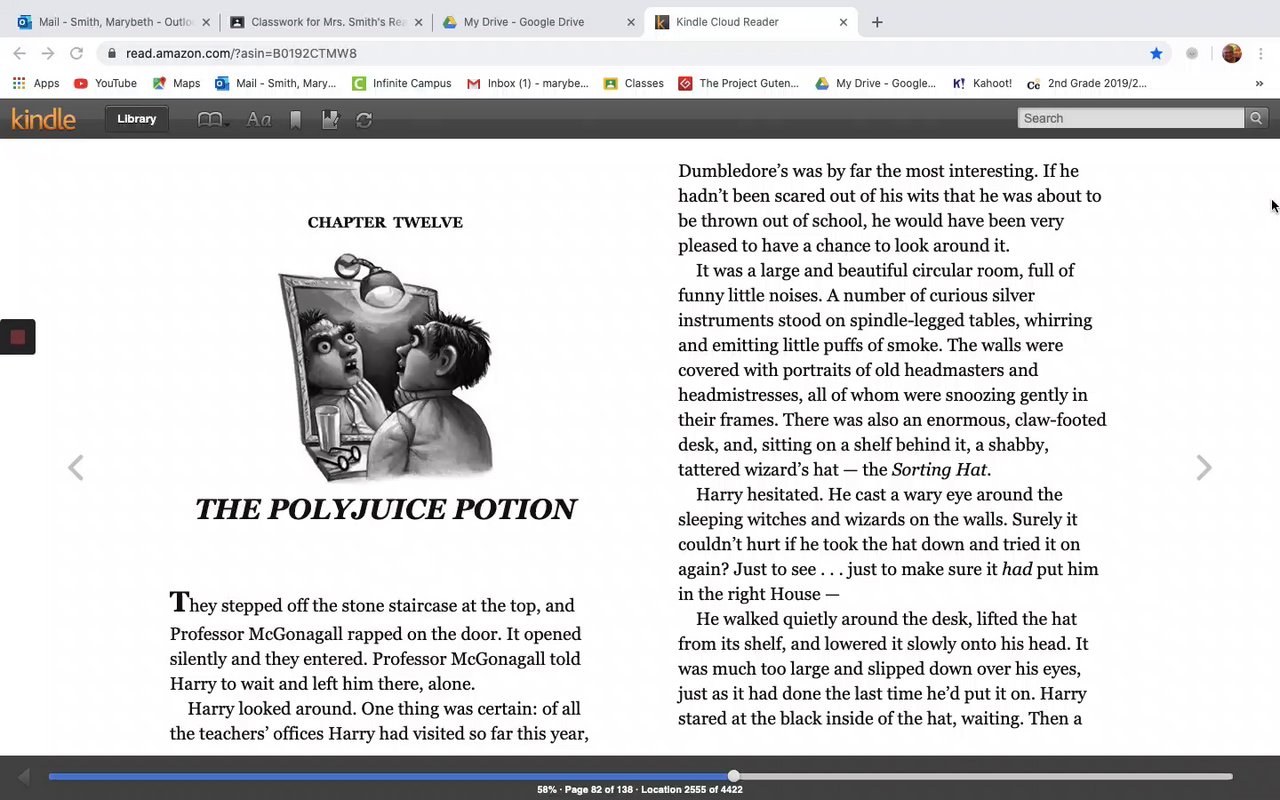Close the Kindle Cloud Reader tab
The height and width of the screenshot is (800, 1280).
point(843,22)
